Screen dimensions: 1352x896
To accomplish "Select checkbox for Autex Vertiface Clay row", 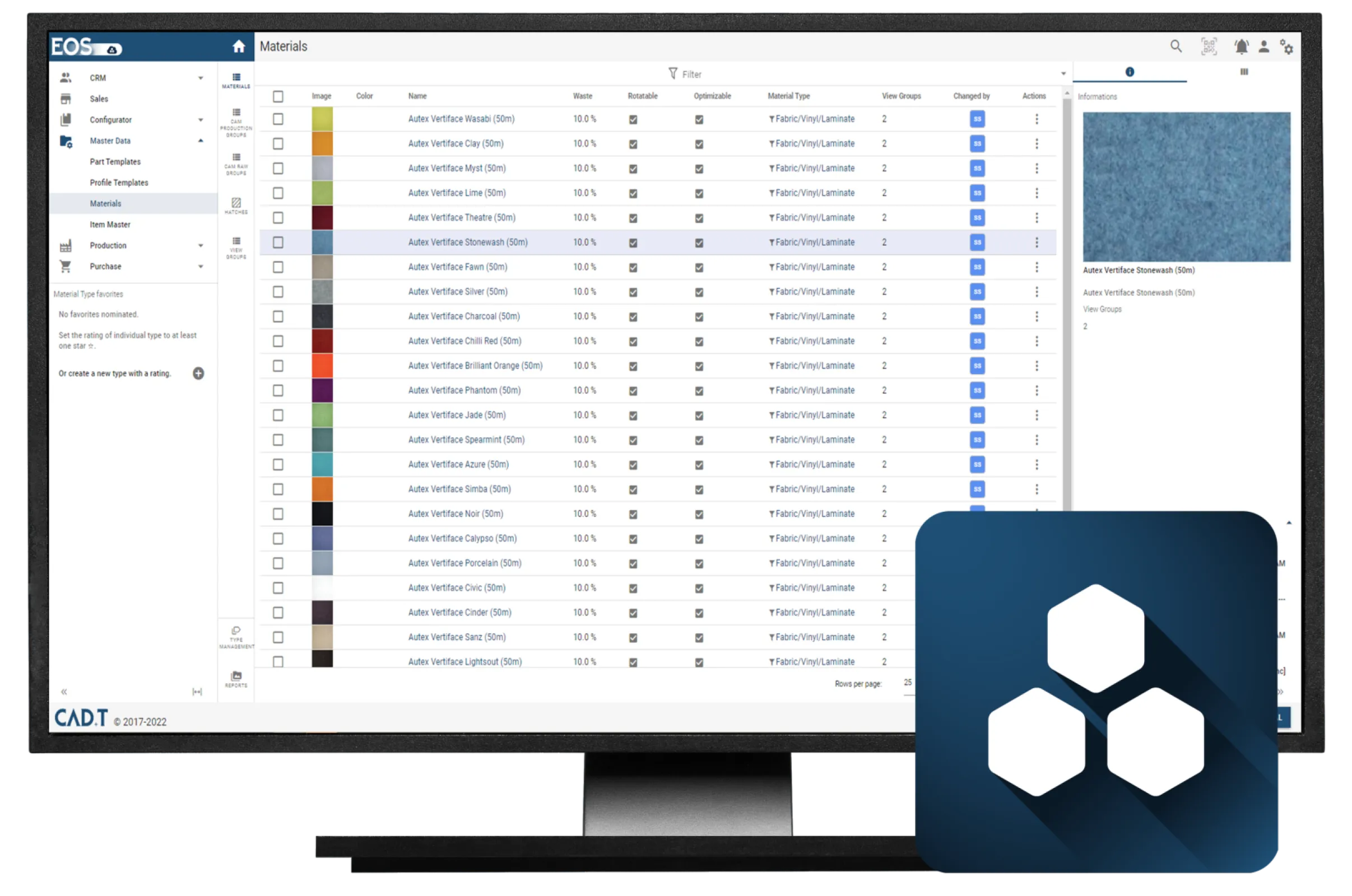I will [x=278, y=143].
